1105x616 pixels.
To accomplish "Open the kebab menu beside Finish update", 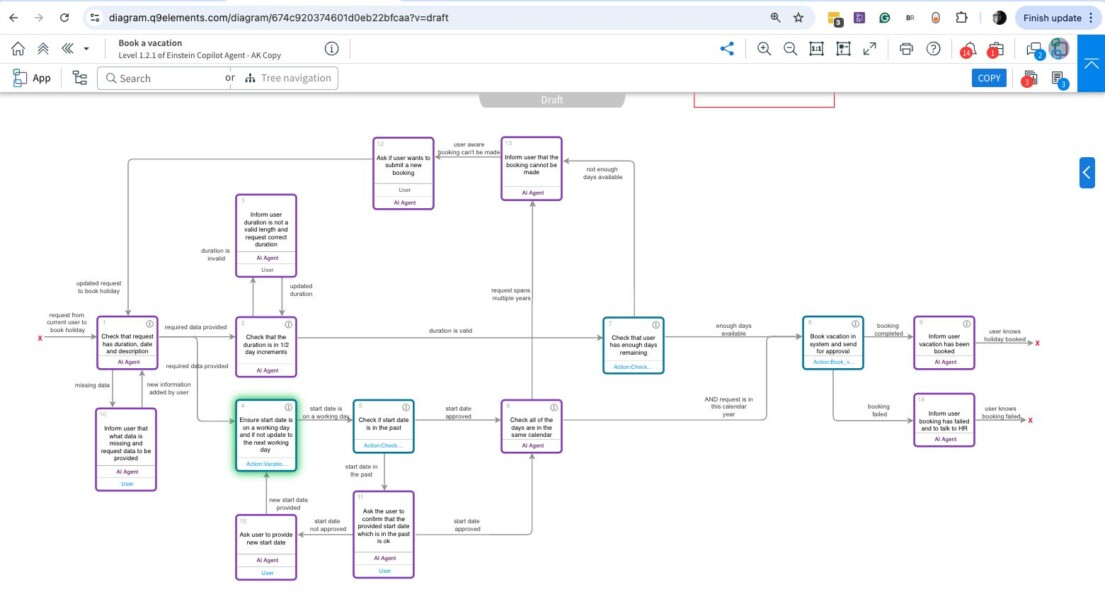I will pos(1093,17).
